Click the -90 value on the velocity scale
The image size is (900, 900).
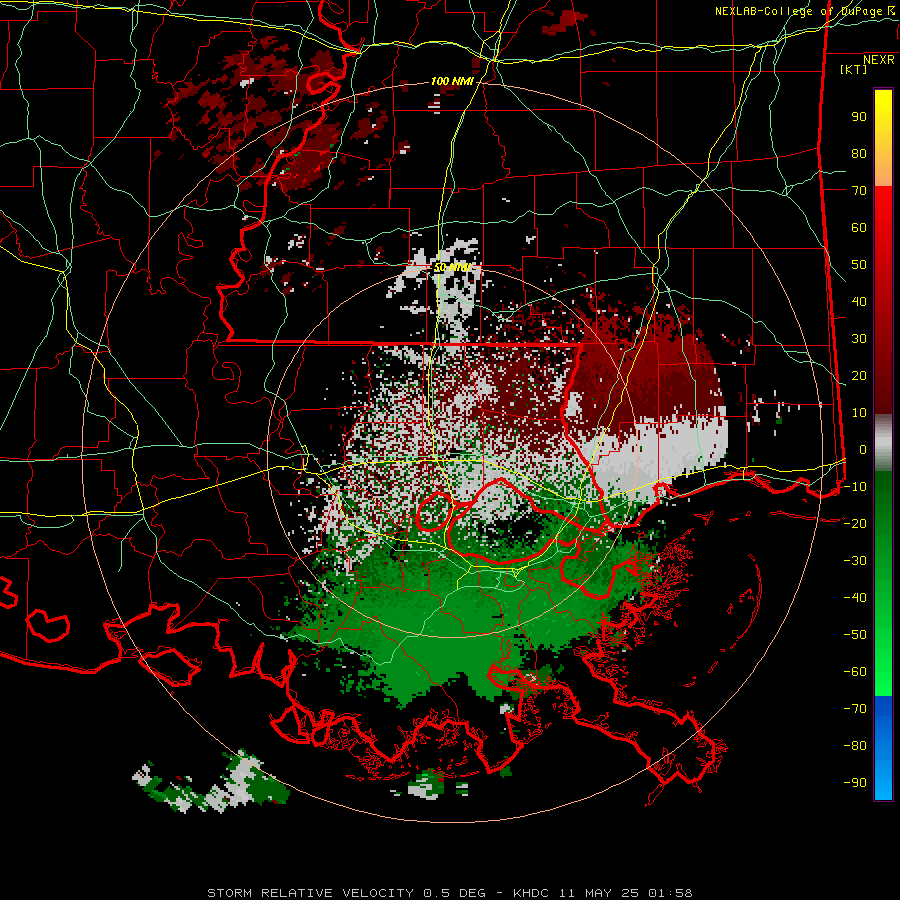point(855,783)
